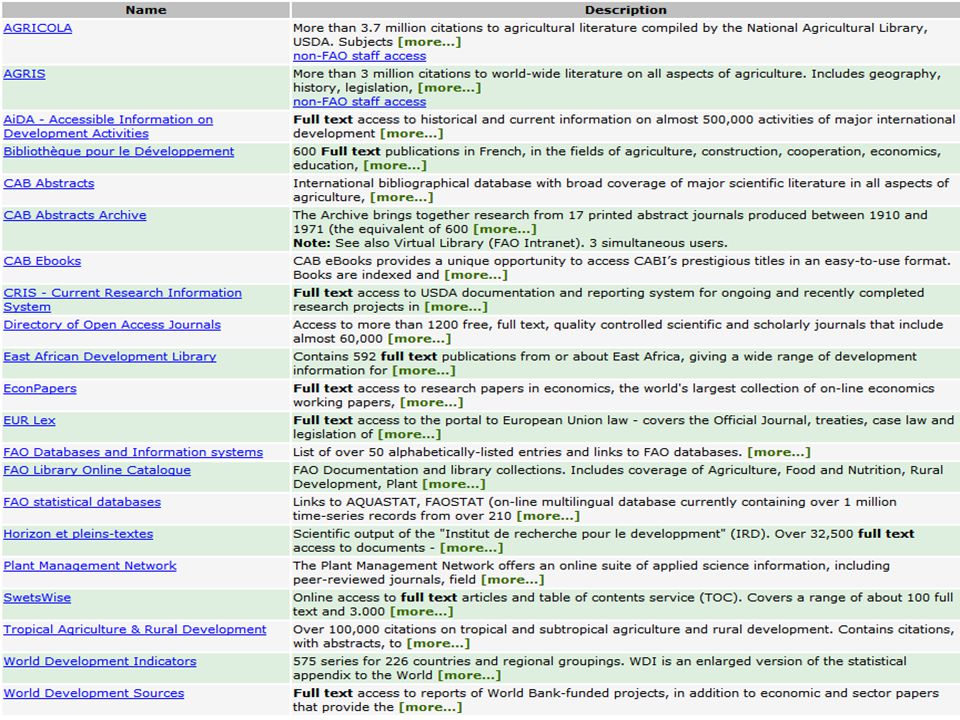Open World Development Indicators link
This screenshot has height=720, width=960.
click(100, 661)
